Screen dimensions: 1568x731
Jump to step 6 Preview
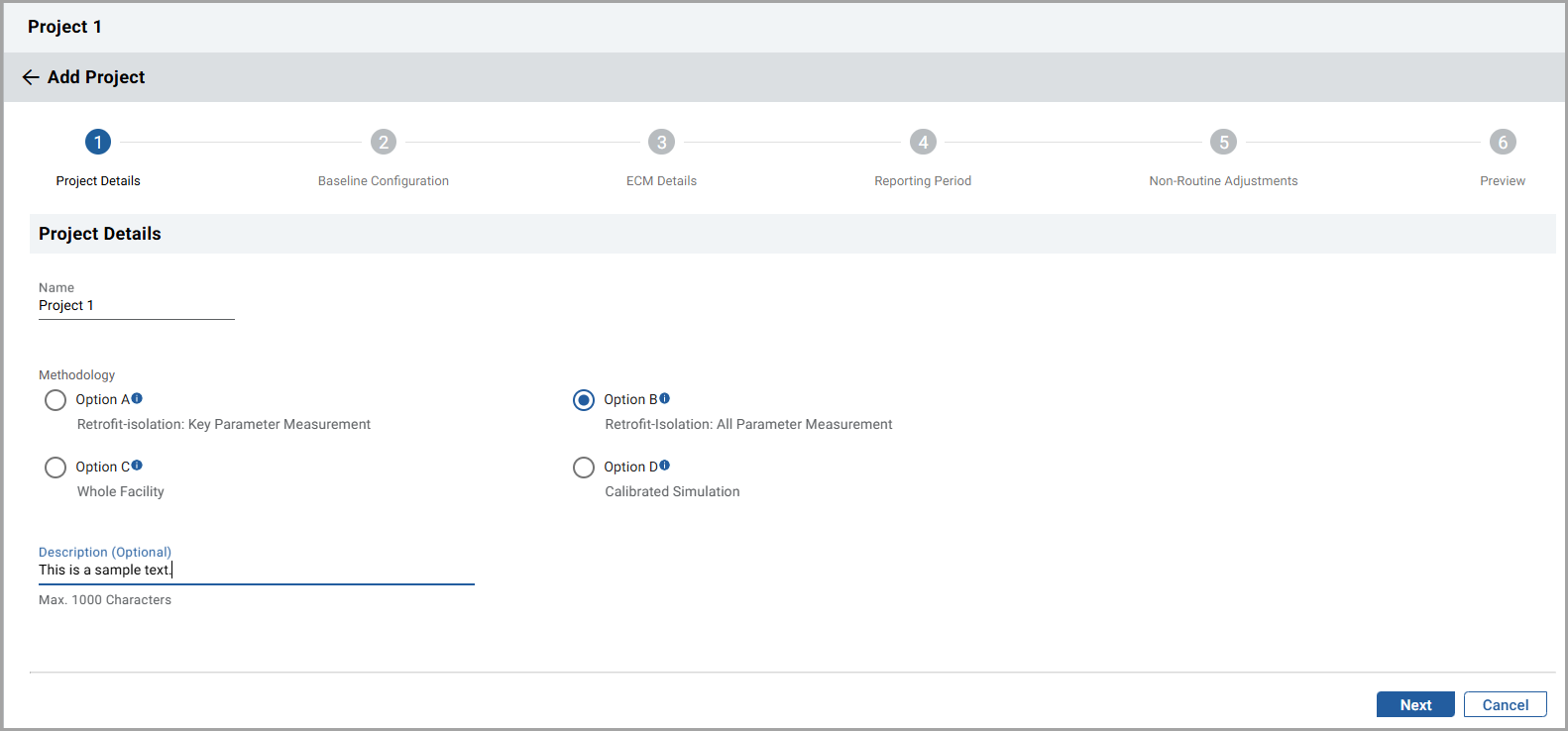(1503, 143)
